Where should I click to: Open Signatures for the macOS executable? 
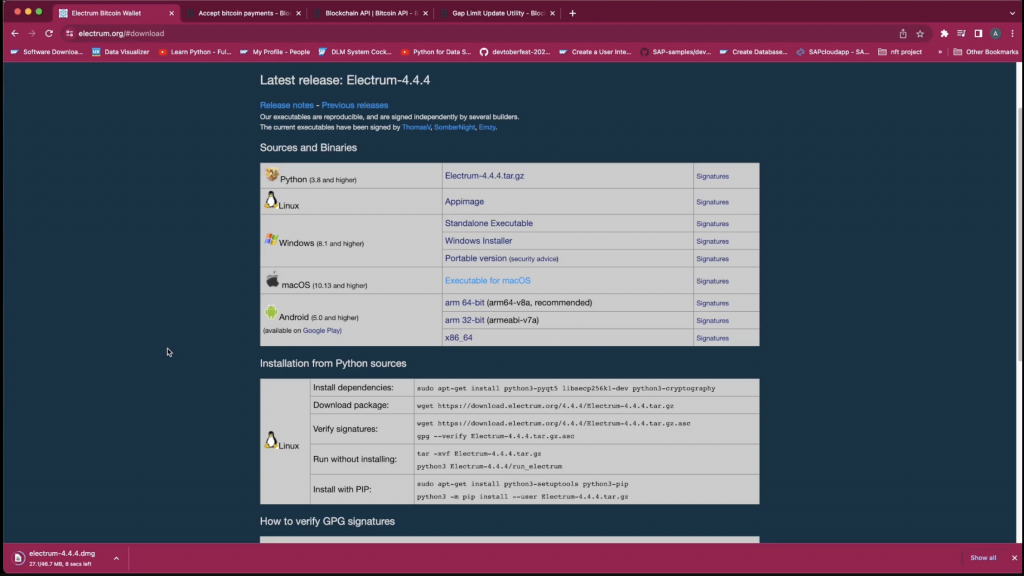[x=712, y=281]
